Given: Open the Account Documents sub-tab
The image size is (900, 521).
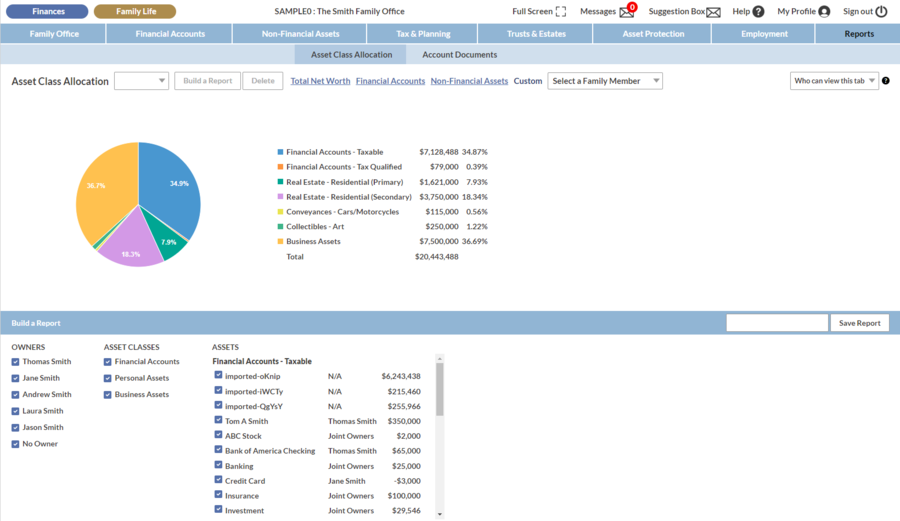Looking at the screenshot, I should tap(459, 55).
